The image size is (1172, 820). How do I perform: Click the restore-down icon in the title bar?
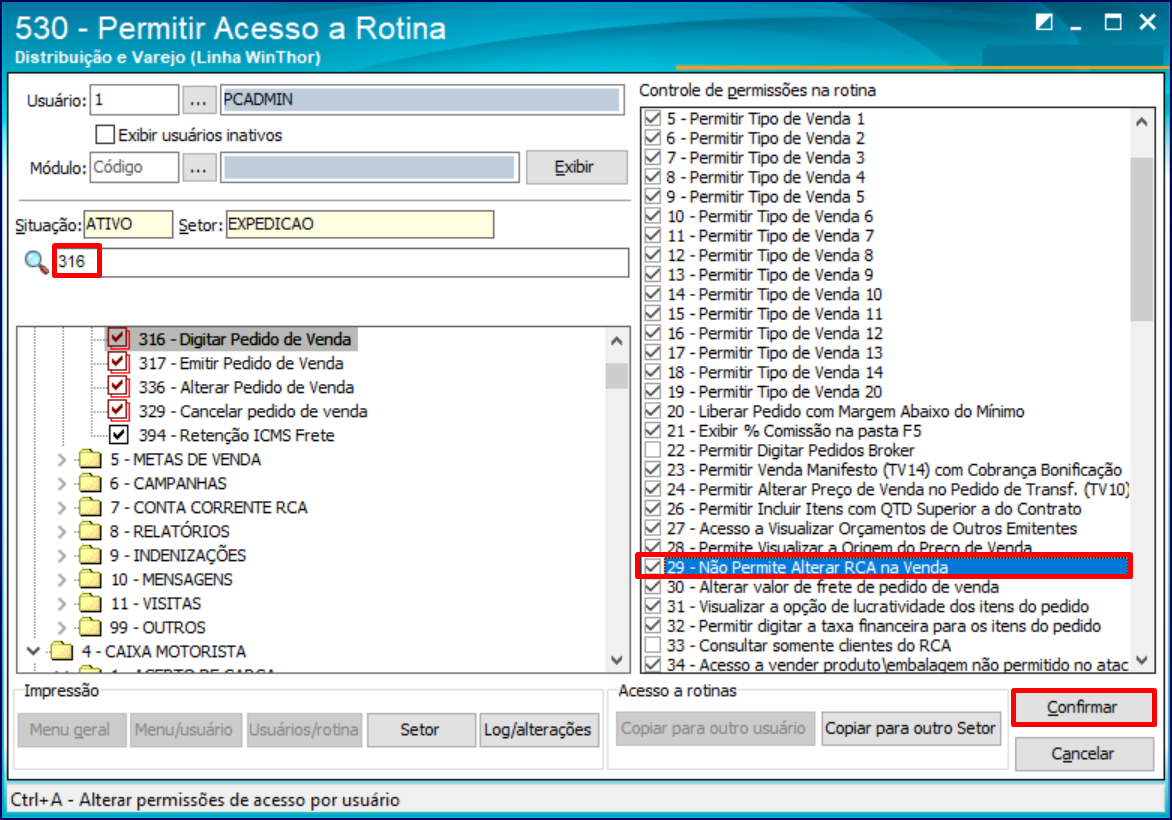[x=1043, y=22]
